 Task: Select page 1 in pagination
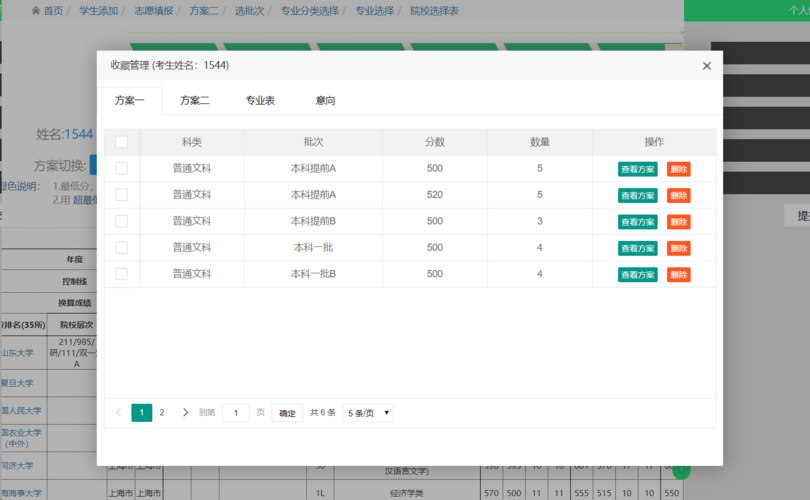click(142, 412)
